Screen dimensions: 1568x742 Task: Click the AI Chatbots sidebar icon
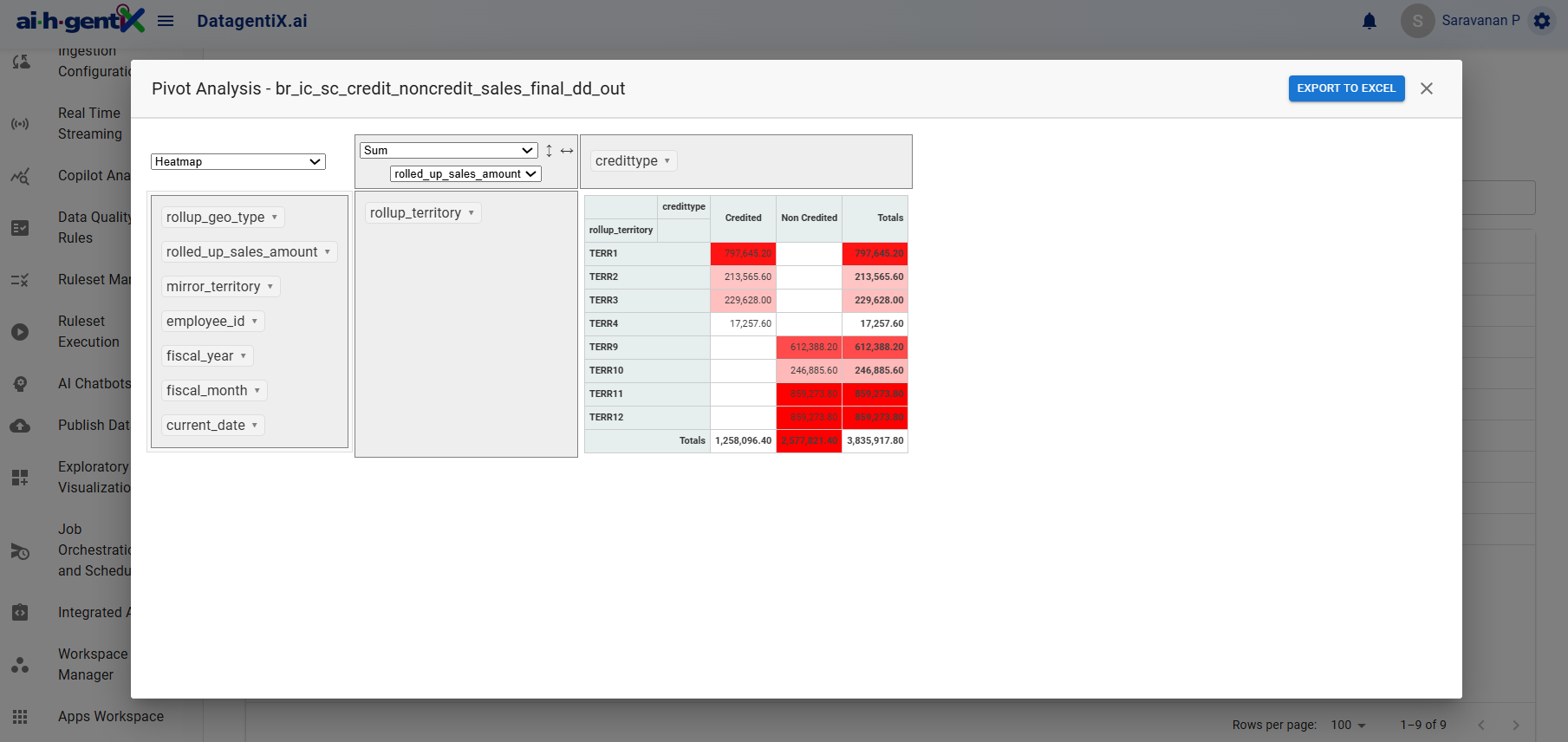pos(20,384)
